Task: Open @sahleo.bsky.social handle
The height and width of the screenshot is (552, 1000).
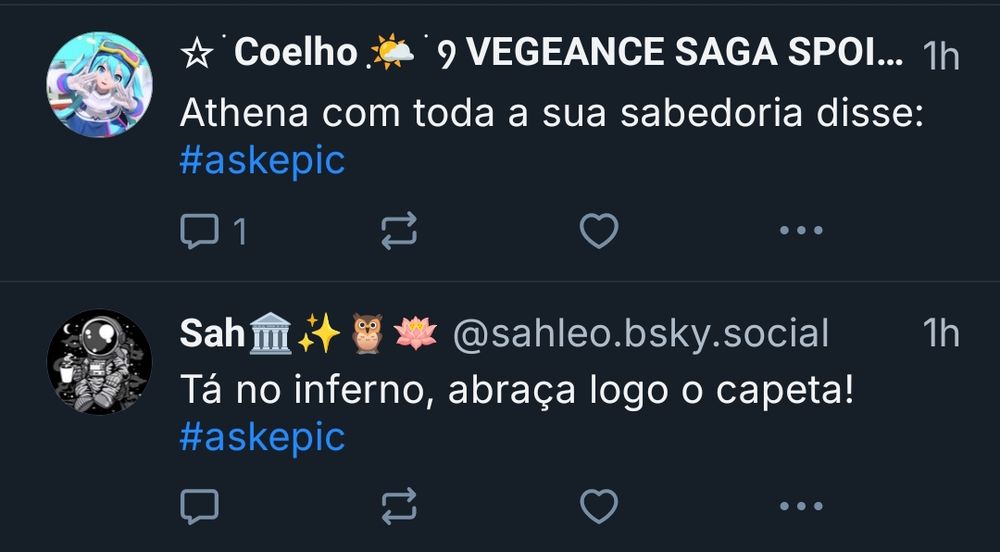Action: pyautogui.click(x=640, y=333)
